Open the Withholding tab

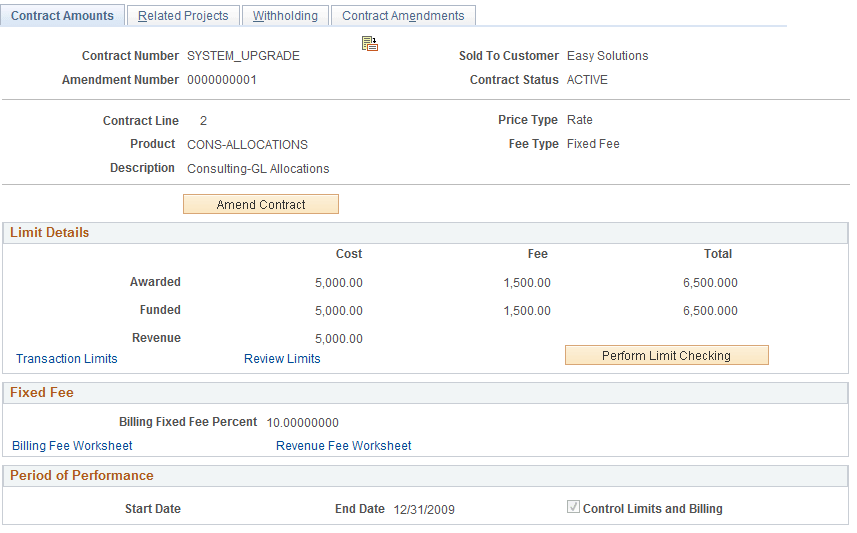285,16
